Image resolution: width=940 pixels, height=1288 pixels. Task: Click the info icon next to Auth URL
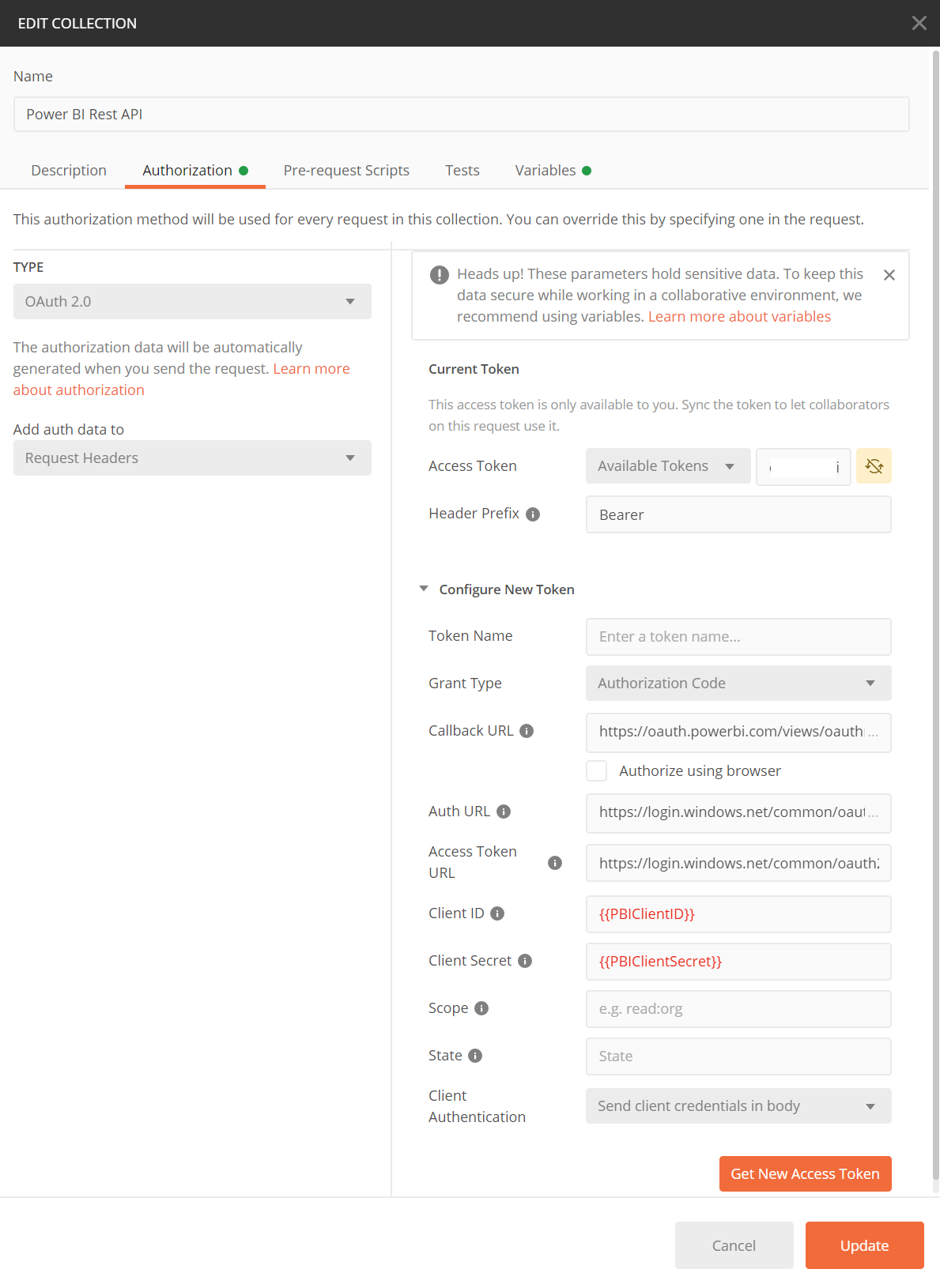[x=503, y=811]
